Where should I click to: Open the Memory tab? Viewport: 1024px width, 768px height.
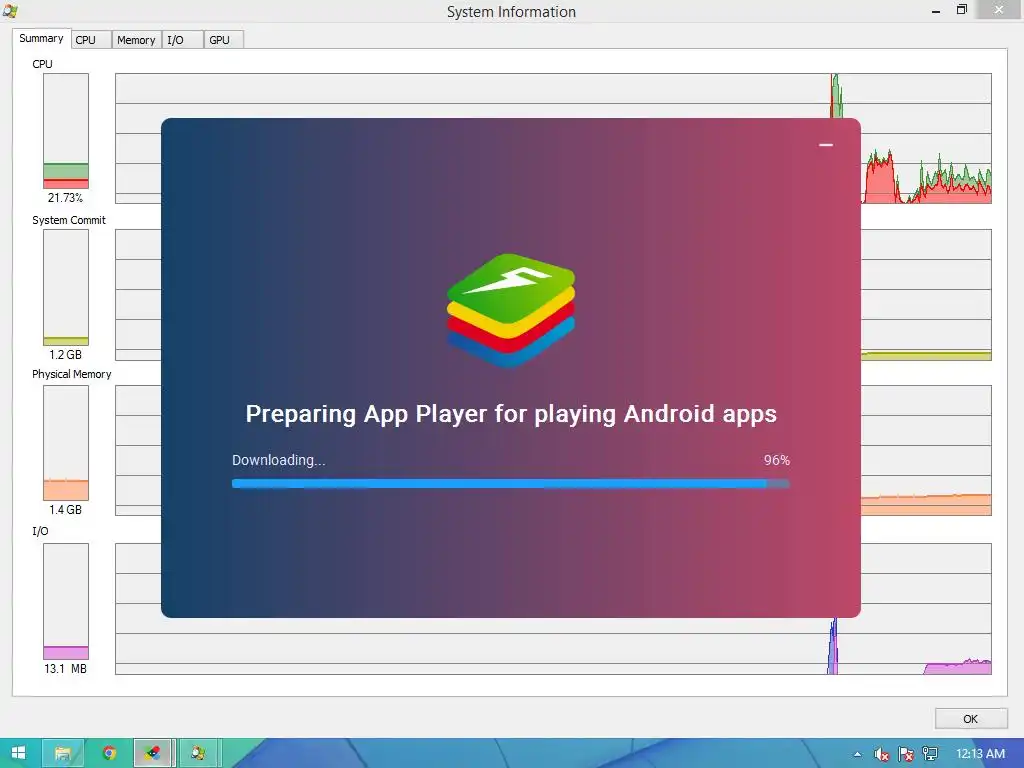[136, 40]
